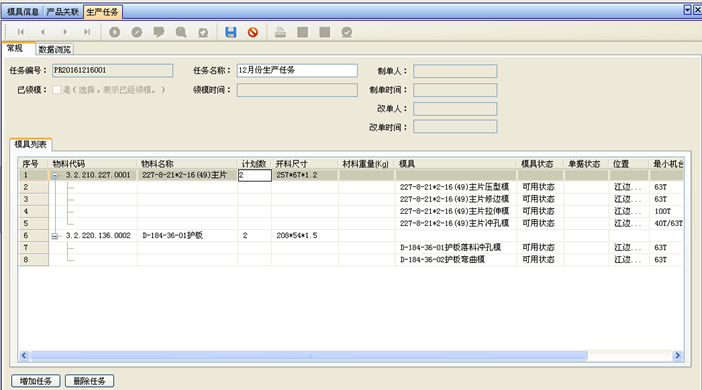This screenshot has height=390, width=702.
Task: Tick the 已领模 checkbox
Action: tap(57, 90)
